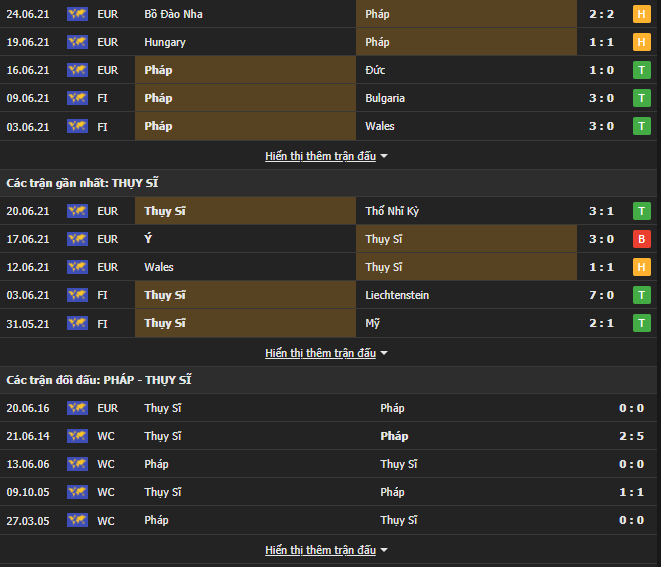The image size is (661, 567).
Task: Click the red B result badge for Ý vs Thụy Sĩ
Action: pyautogui.click(x=641, y=239)
